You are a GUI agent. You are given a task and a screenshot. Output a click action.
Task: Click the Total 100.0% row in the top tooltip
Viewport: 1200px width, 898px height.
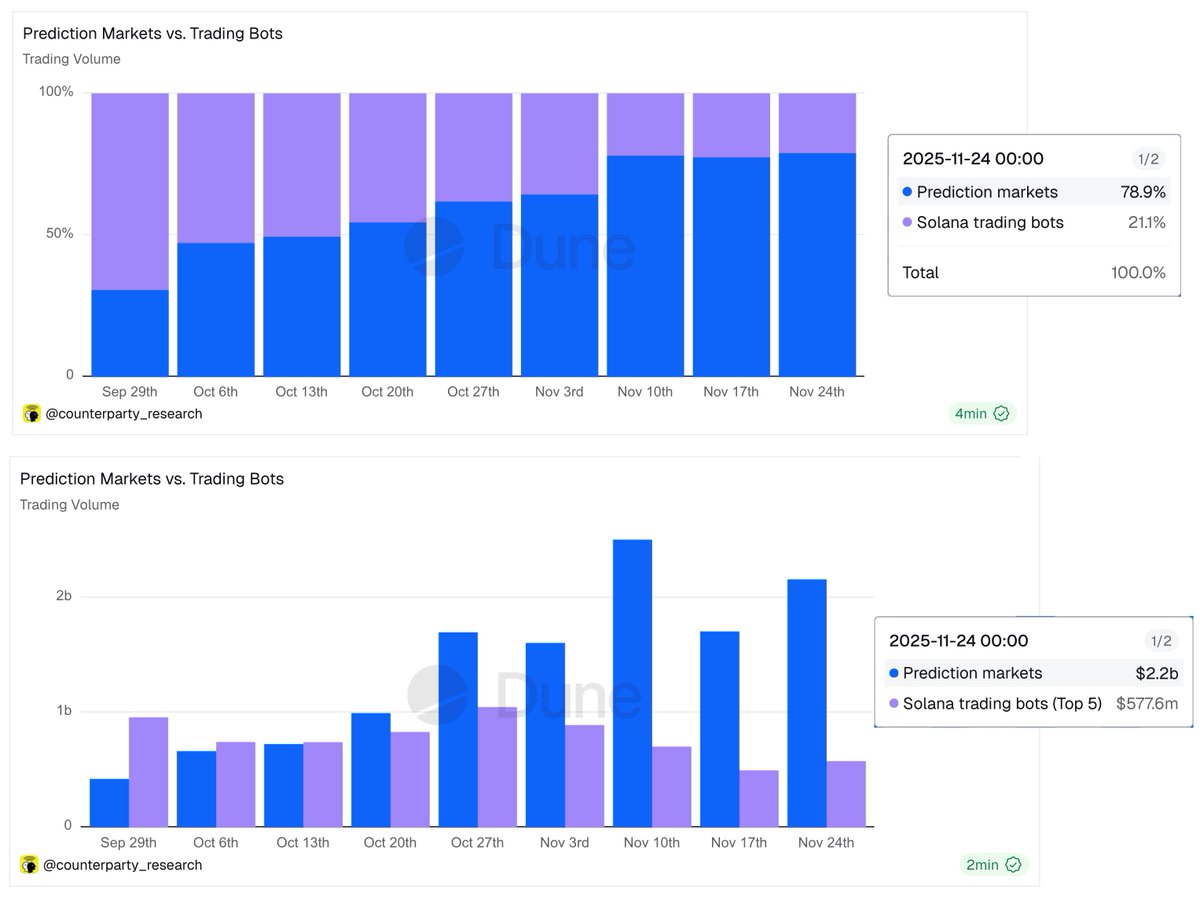click(1033, 273)
